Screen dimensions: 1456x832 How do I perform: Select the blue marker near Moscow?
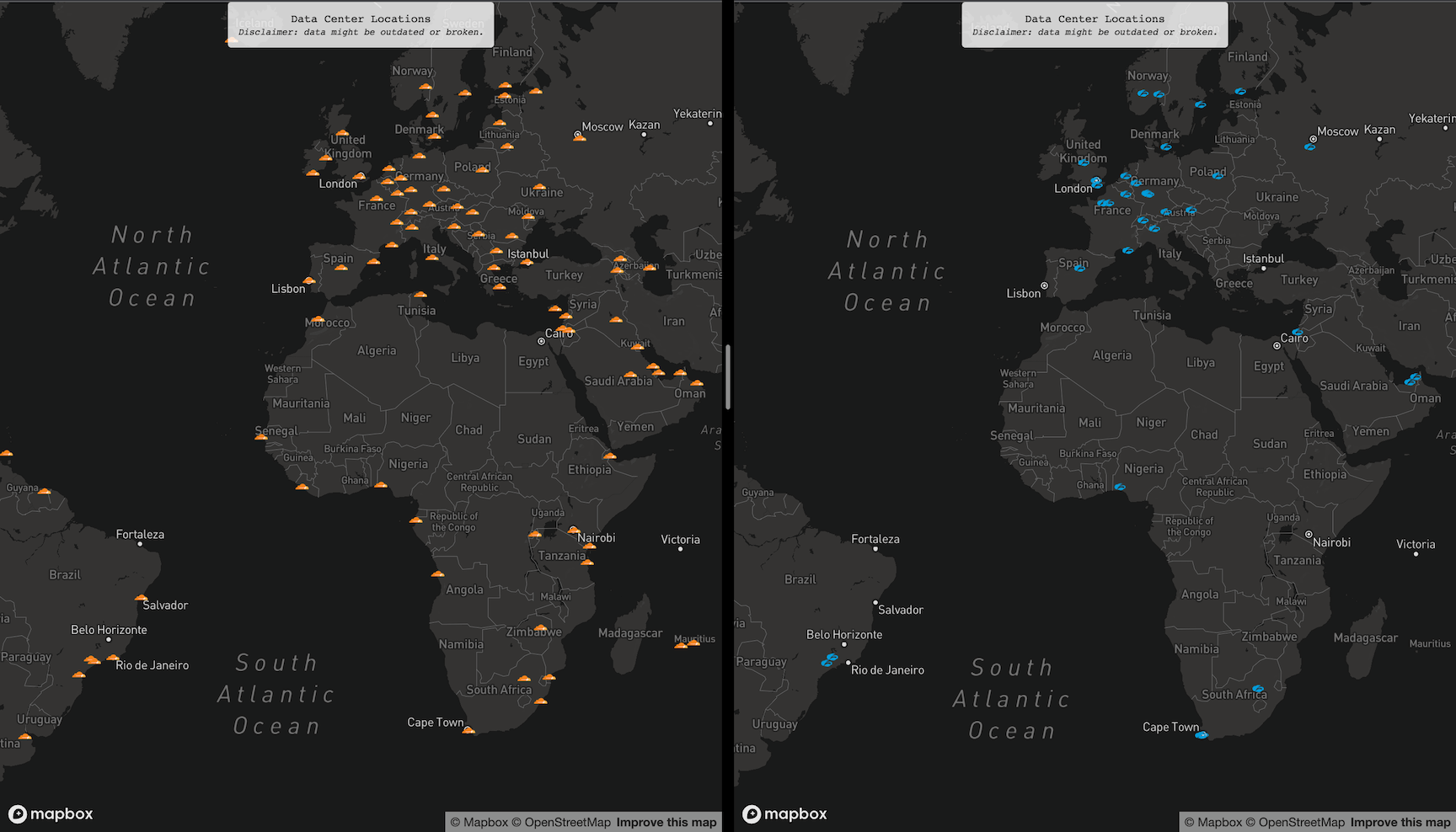tap(1309, 147)
